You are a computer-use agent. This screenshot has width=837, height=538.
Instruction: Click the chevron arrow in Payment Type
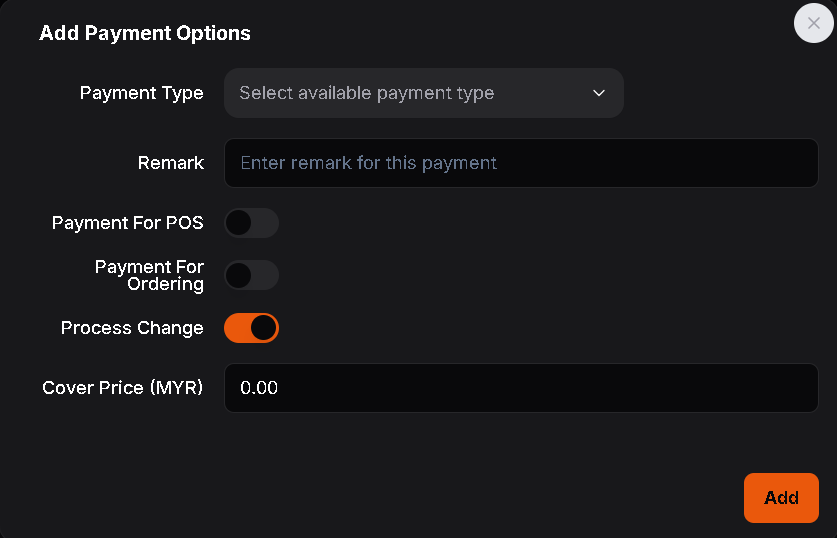599,93
